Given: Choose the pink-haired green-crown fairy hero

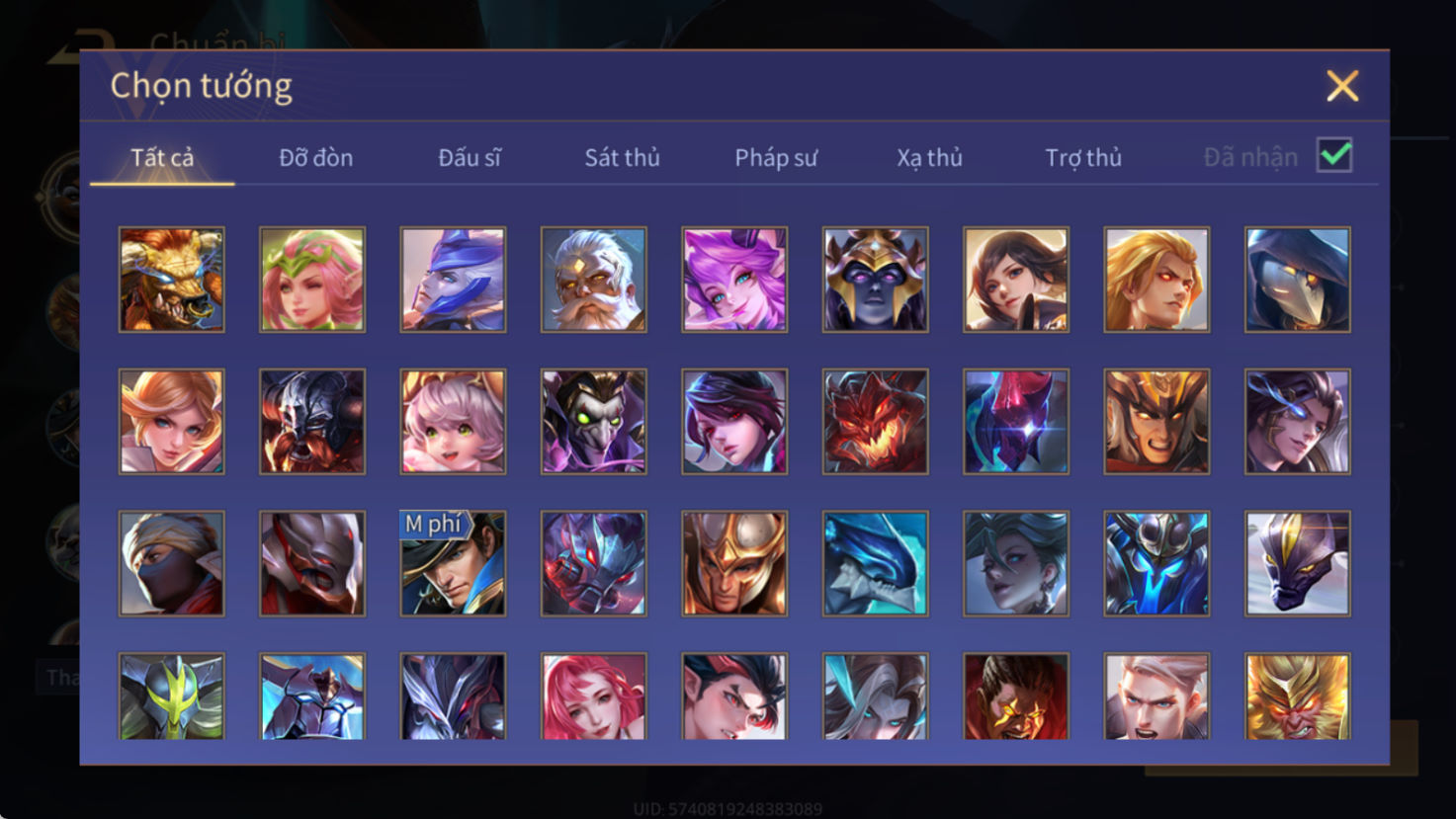Looking at the screenshot, I should (312, 280).
